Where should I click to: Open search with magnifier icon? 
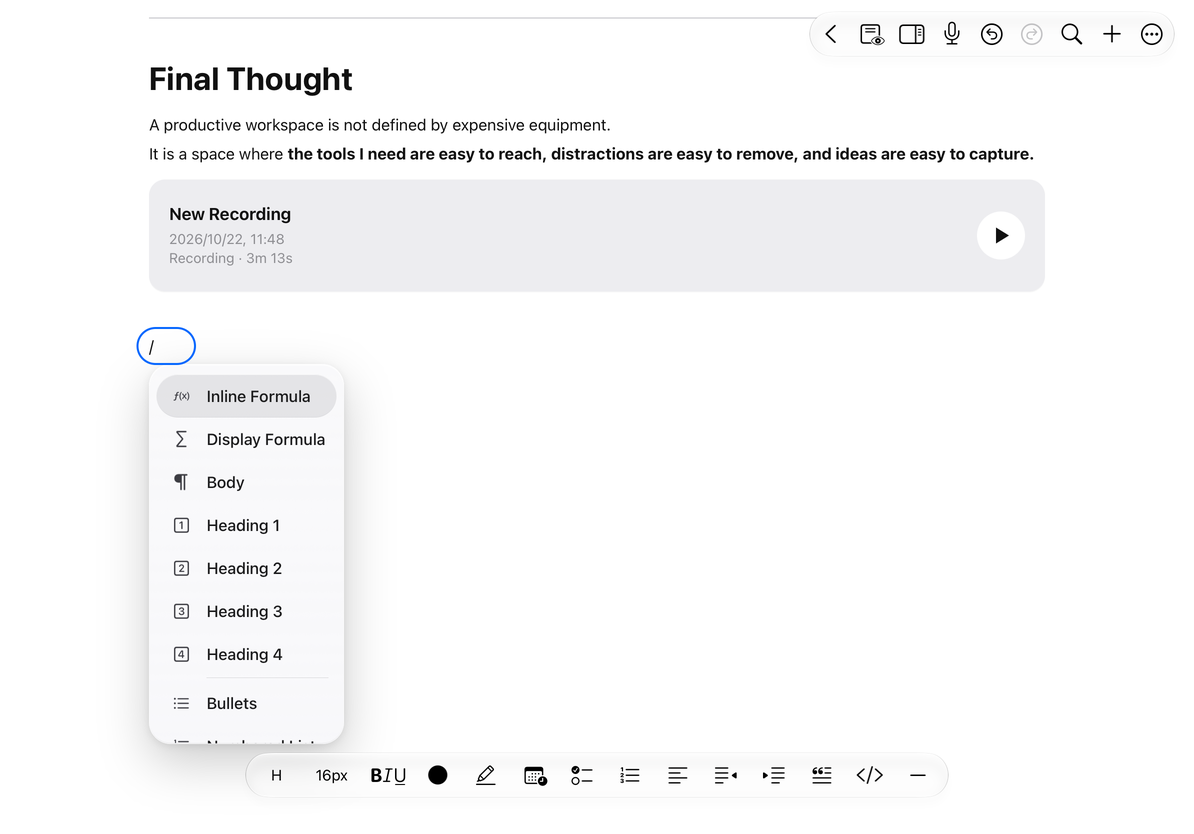[1071, 34]
